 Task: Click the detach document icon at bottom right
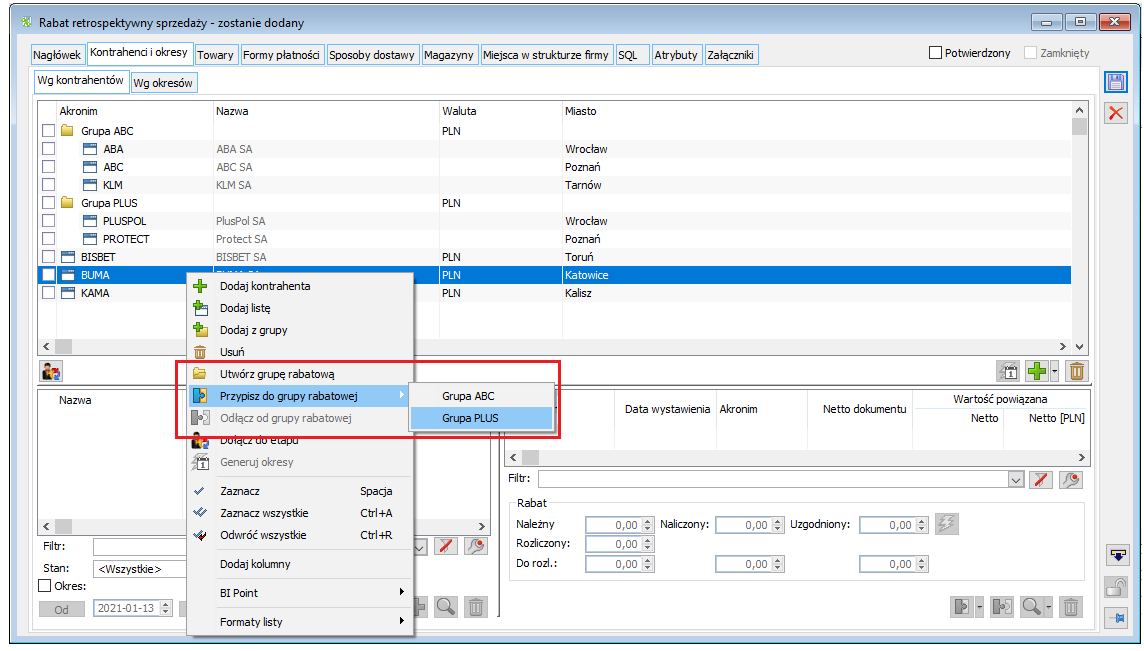click(x=1002, y=606)
